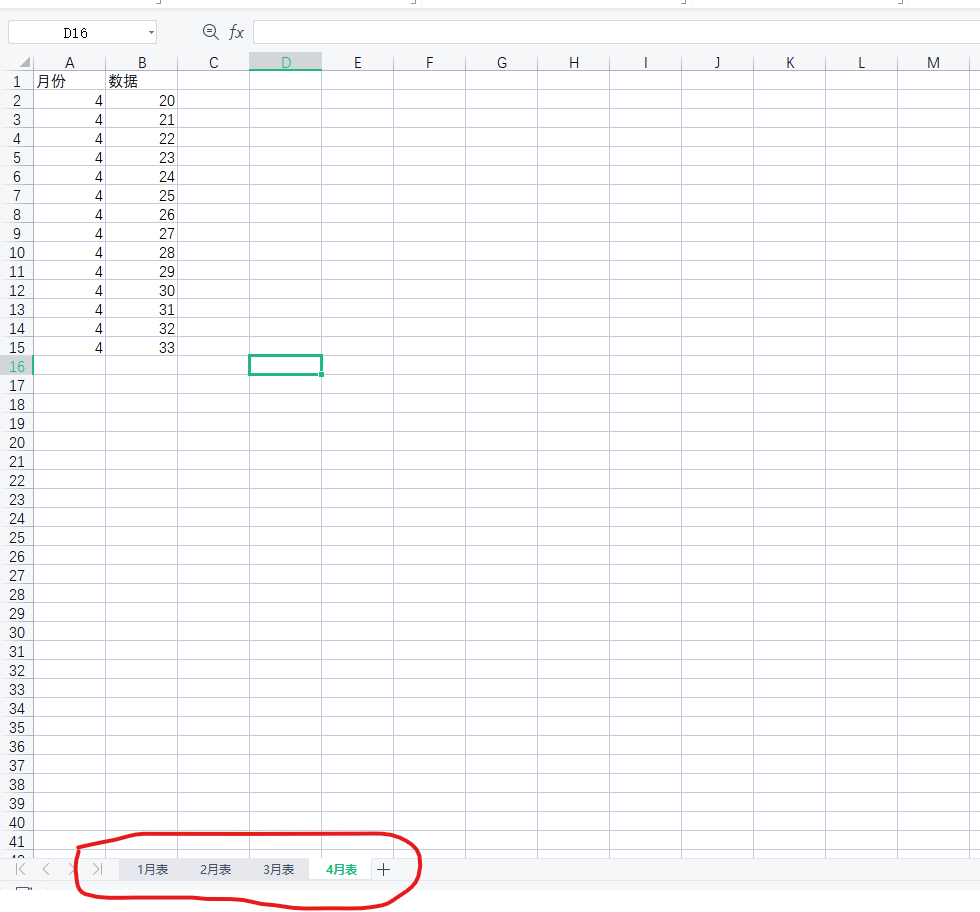Click cell with value 26
980x912 pixels.
point(142,214)
